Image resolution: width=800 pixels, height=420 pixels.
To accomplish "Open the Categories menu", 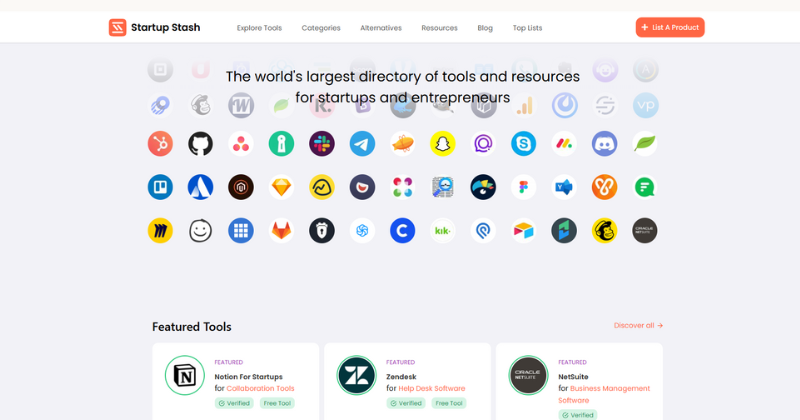I will 321,28.
